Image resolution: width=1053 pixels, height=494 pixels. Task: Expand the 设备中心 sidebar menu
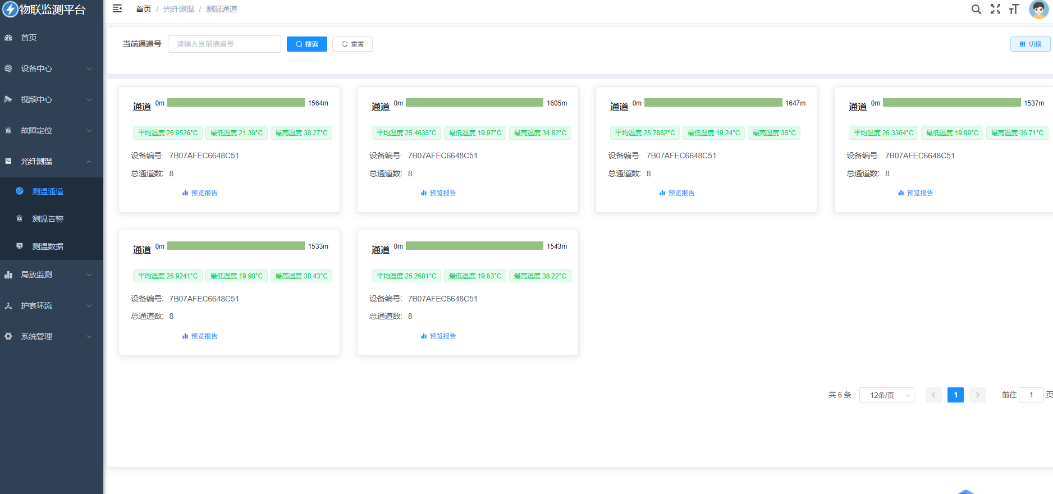(x=50, y=69)
